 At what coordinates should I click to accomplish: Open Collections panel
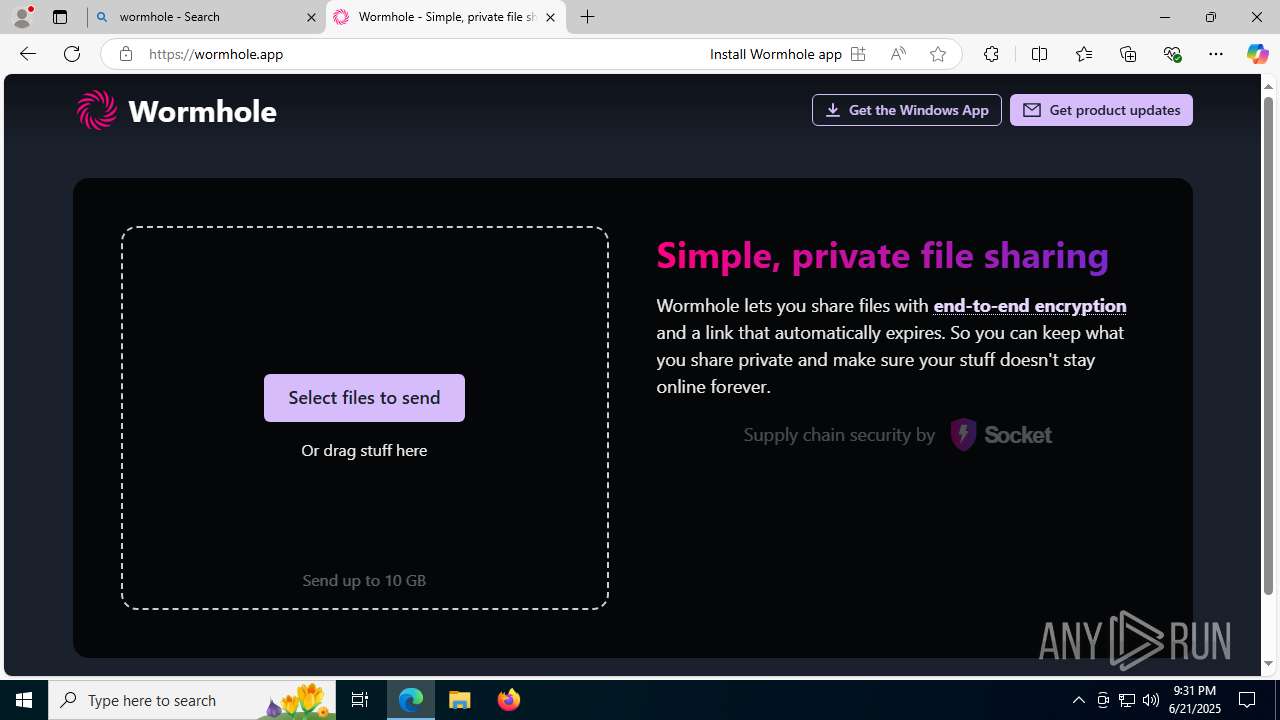[x=1128, y=54]
